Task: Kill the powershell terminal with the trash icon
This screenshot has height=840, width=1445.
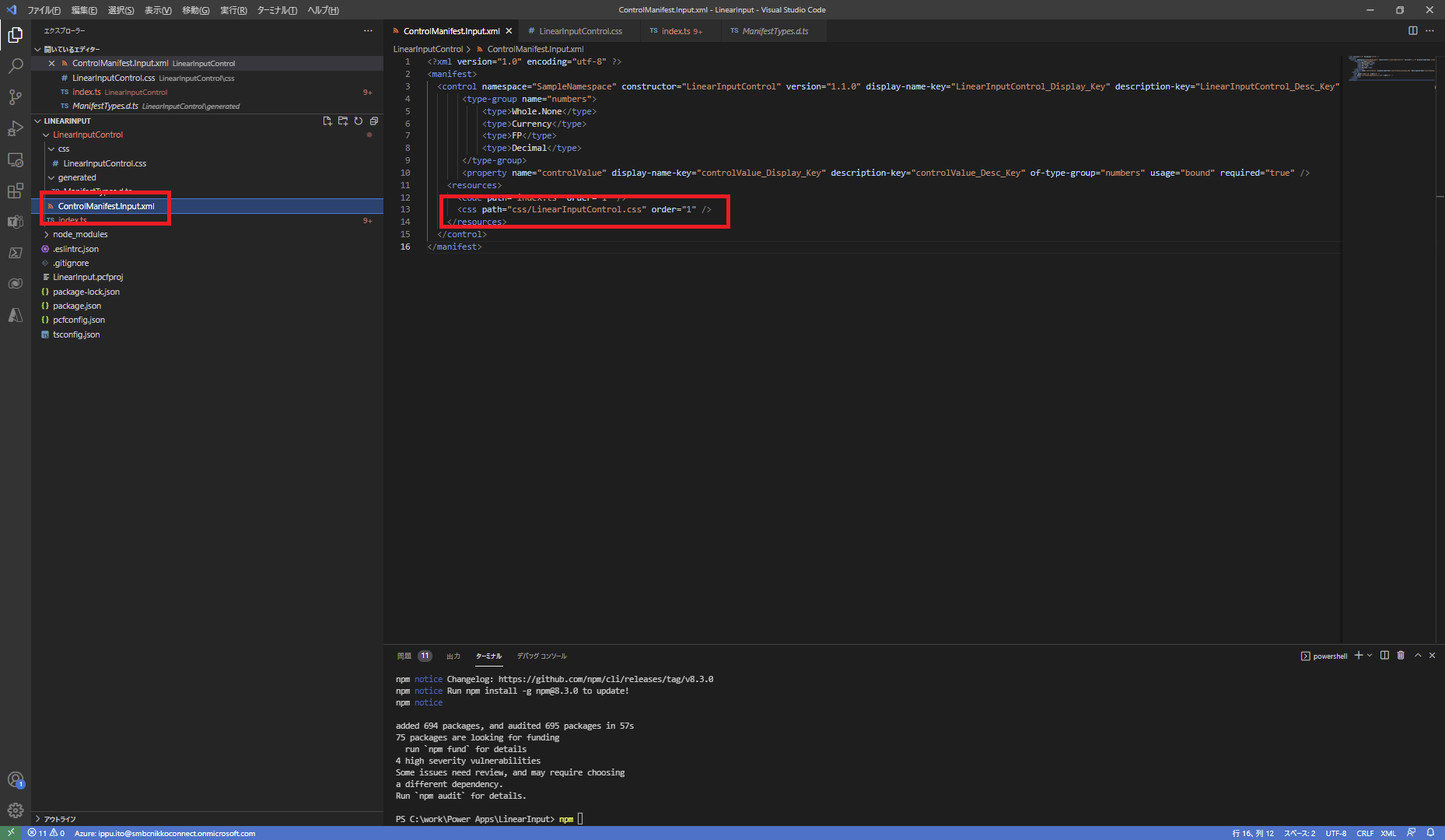Action: coord(1401,655)
